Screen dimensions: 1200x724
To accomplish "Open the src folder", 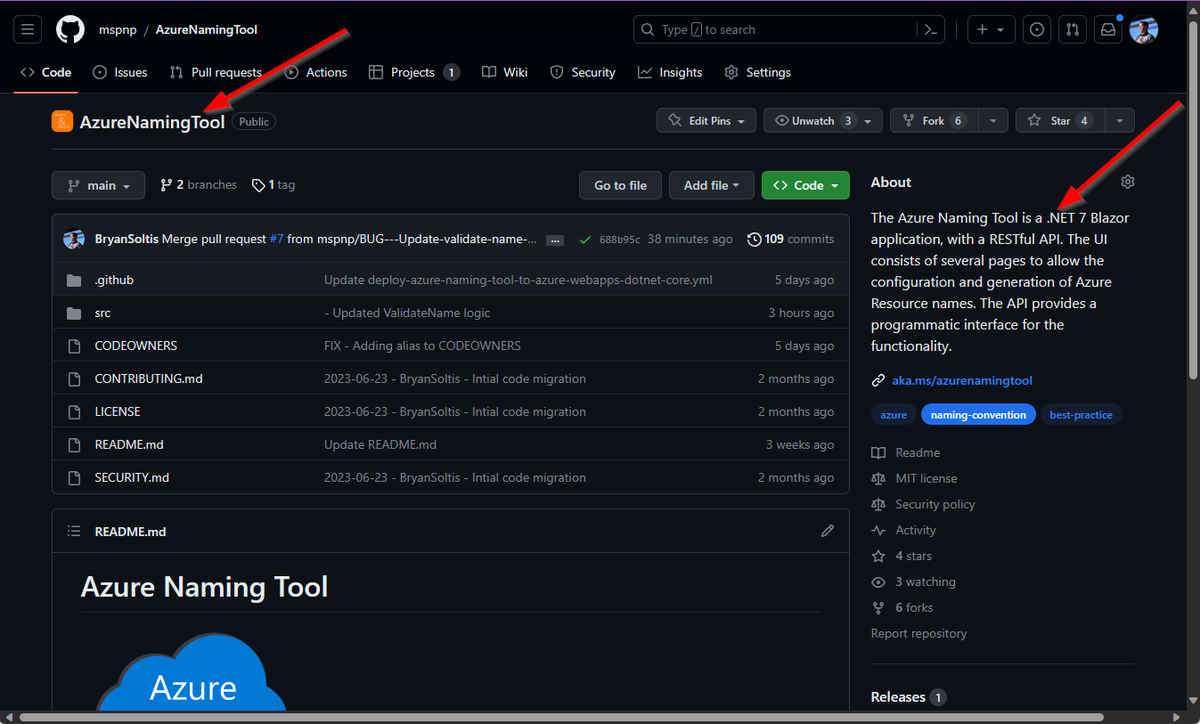I will click(x=103, y=313).
